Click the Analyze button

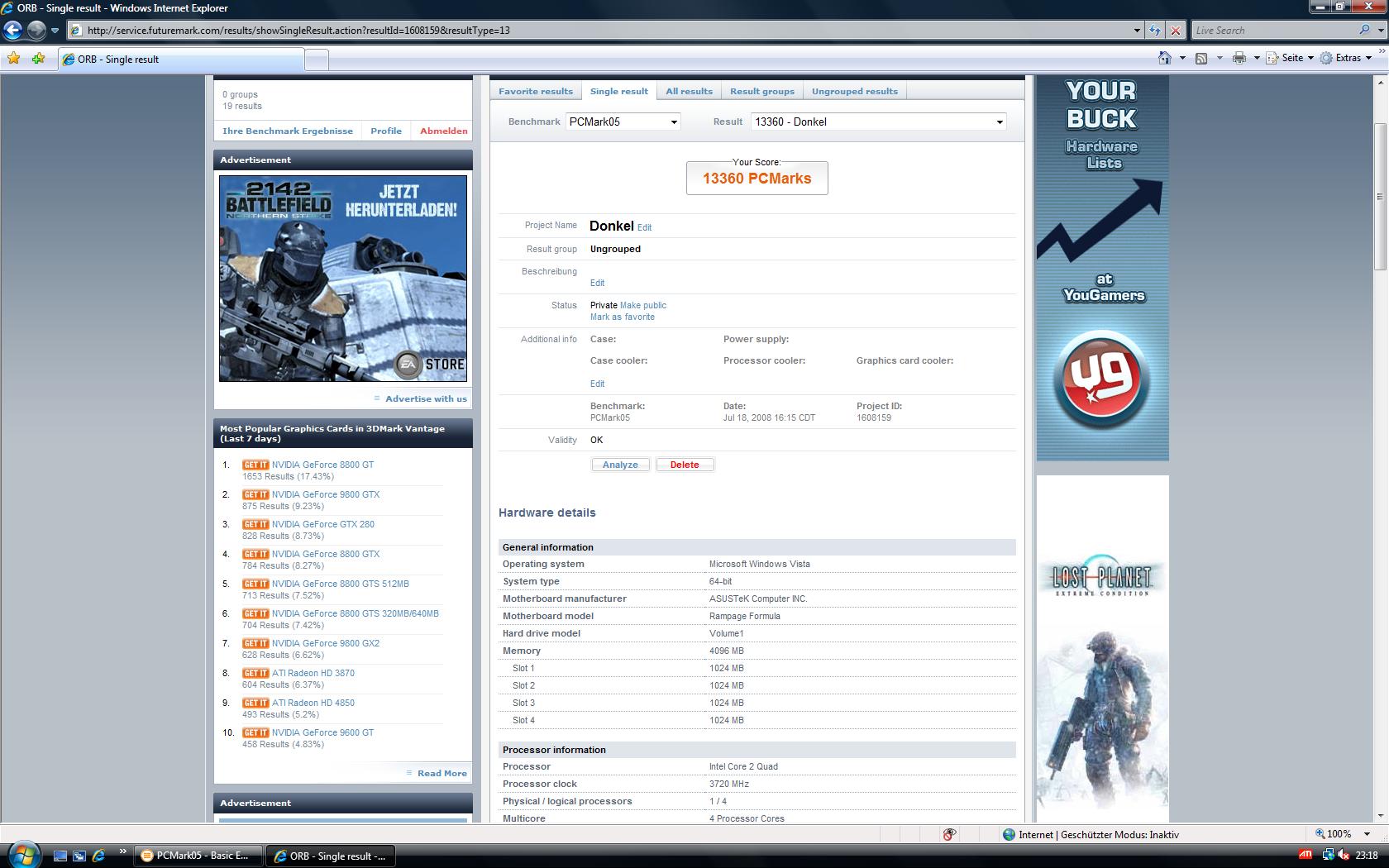[620, 465]
